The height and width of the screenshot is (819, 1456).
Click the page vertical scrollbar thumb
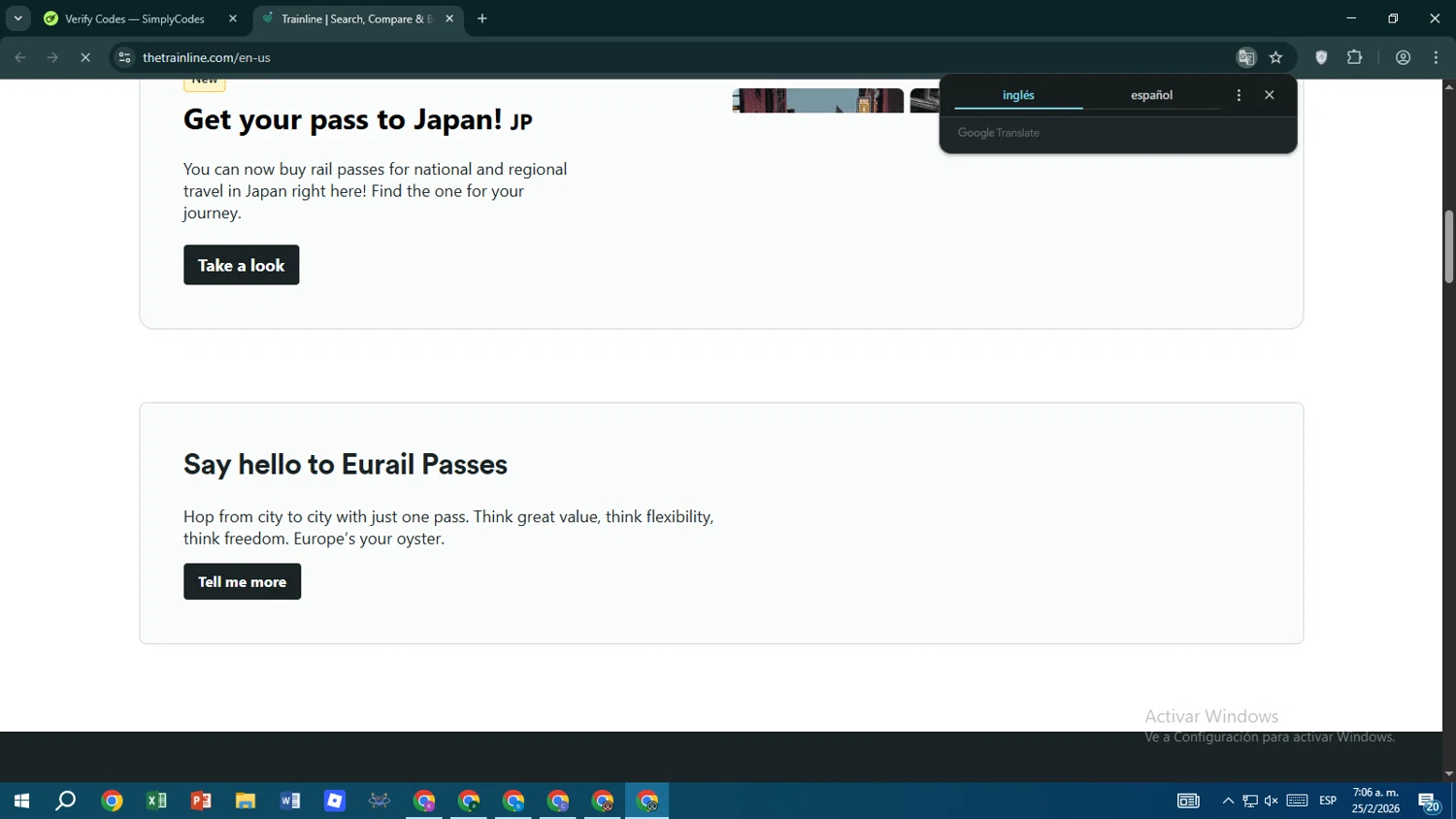(x=1448, y=246)
